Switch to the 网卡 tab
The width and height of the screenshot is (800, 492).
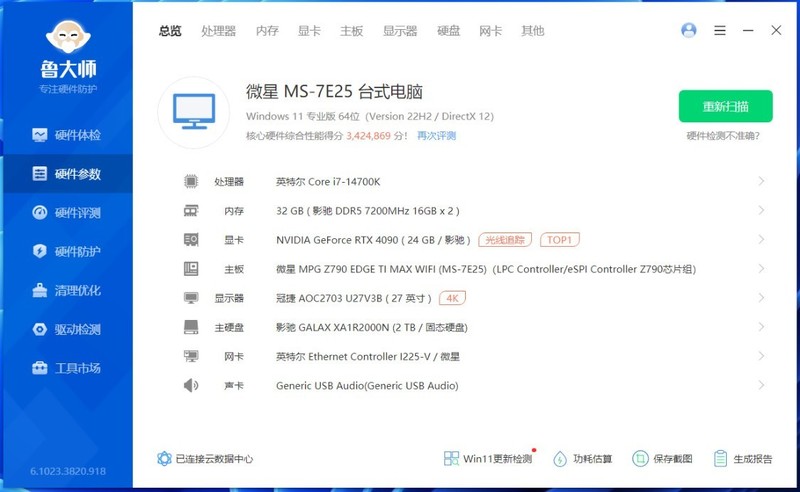pyautogui.click(x=490, y=31)
